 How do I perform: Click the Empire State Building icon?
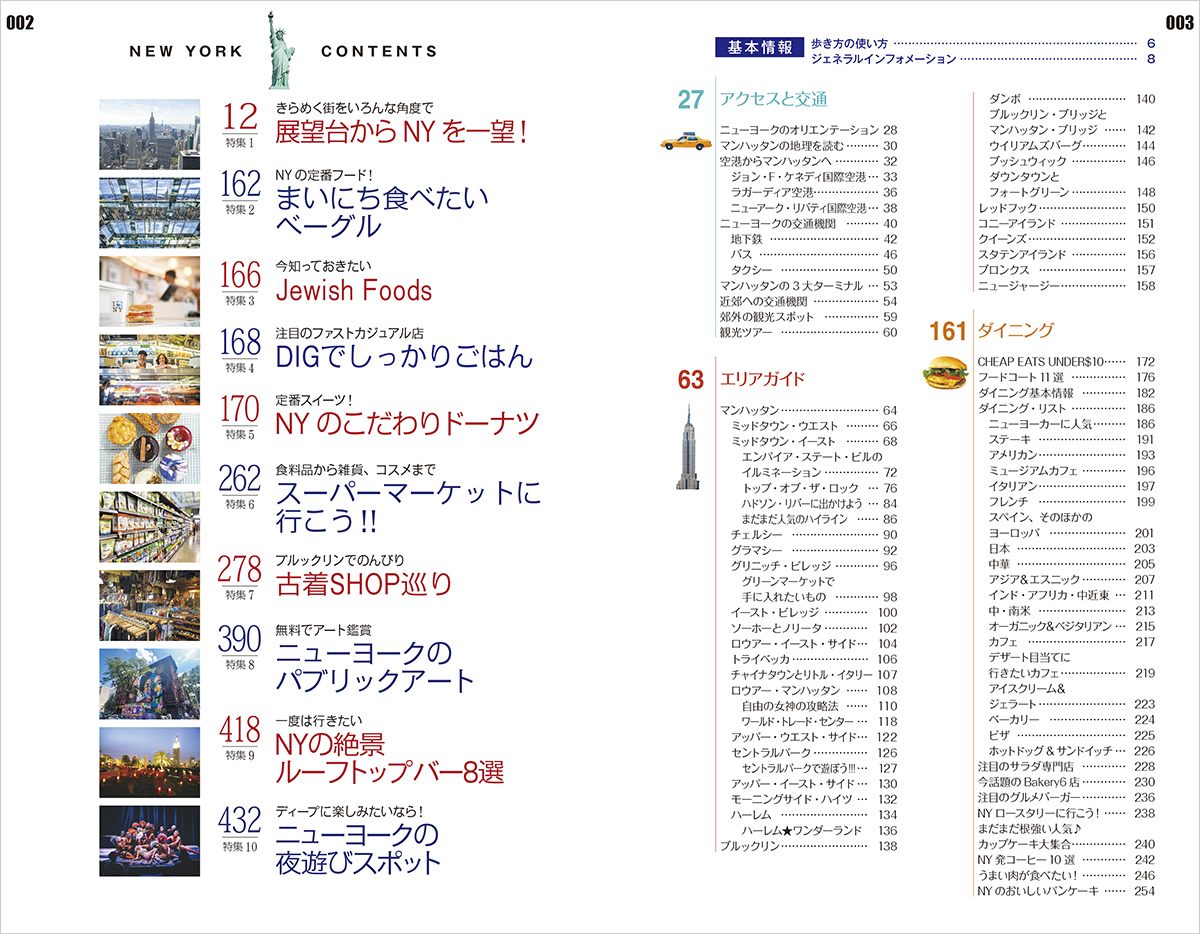pyautogui.click(x=686, y=446)
